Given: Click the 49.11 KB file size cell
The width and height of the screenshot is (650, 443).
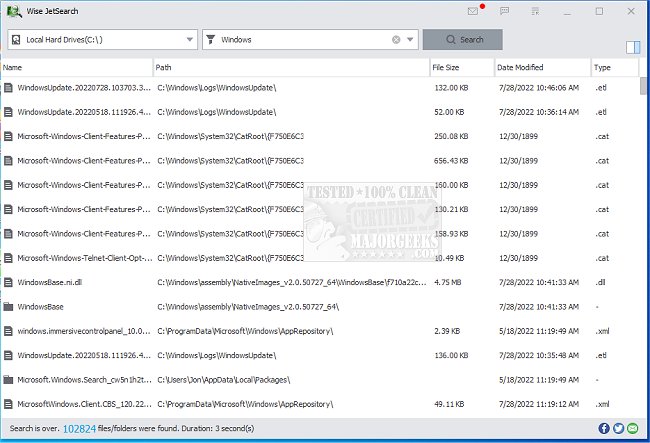Looking at the screenshot, I should coord(449,404).
